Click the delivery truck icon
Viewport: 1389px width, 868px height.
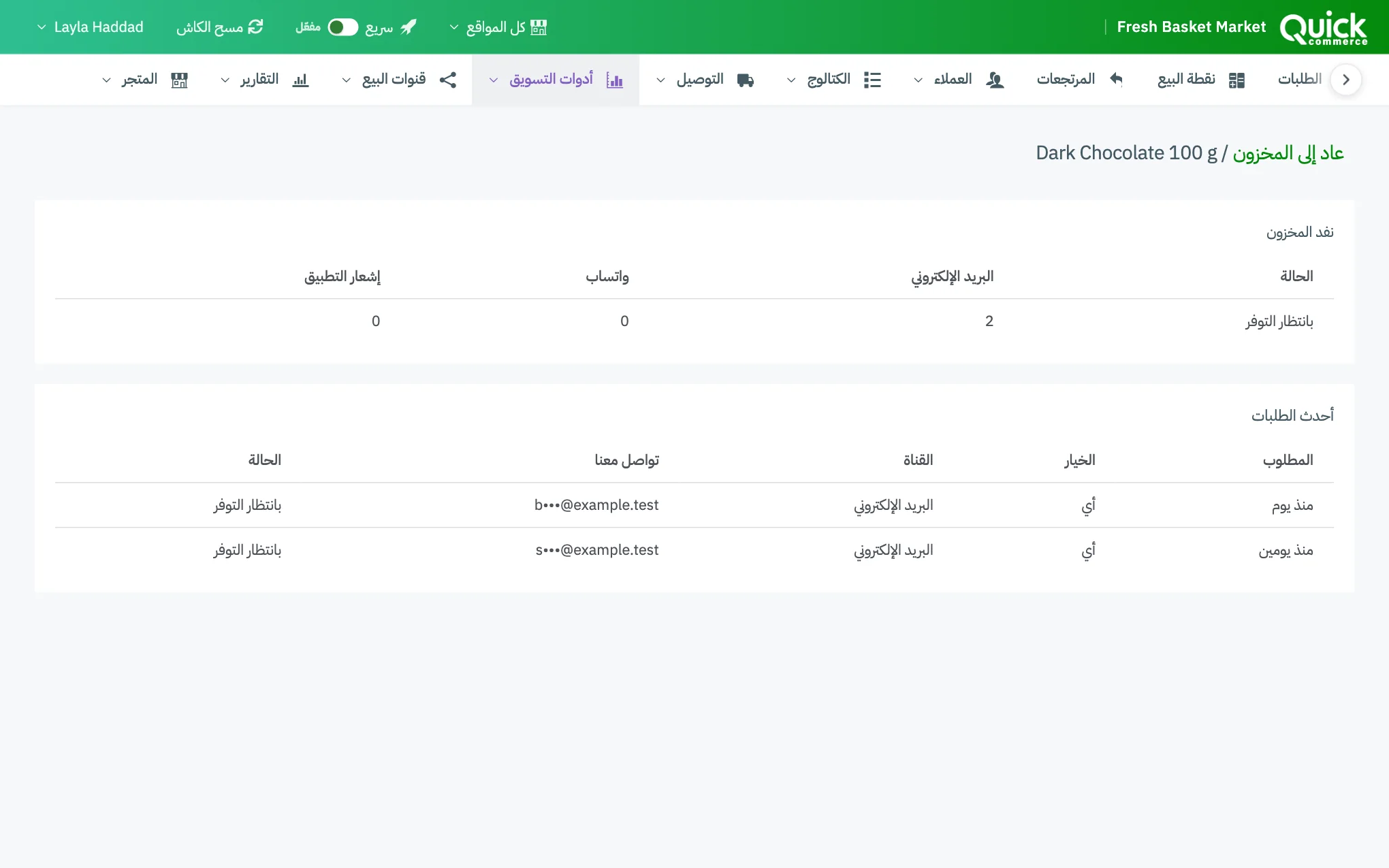(x=746, y=80)
